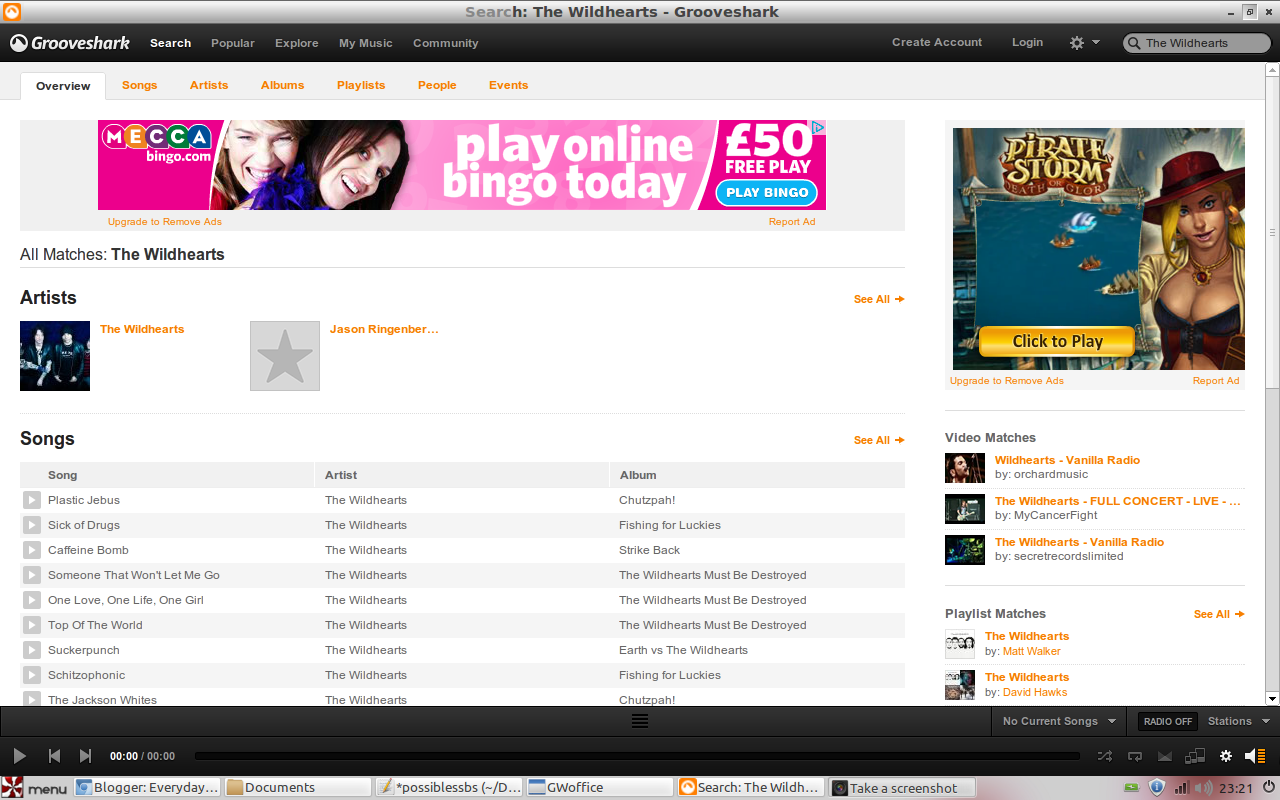Play the song Plastic Jebus
This screenshot has width=1280, height=800.
32,500
